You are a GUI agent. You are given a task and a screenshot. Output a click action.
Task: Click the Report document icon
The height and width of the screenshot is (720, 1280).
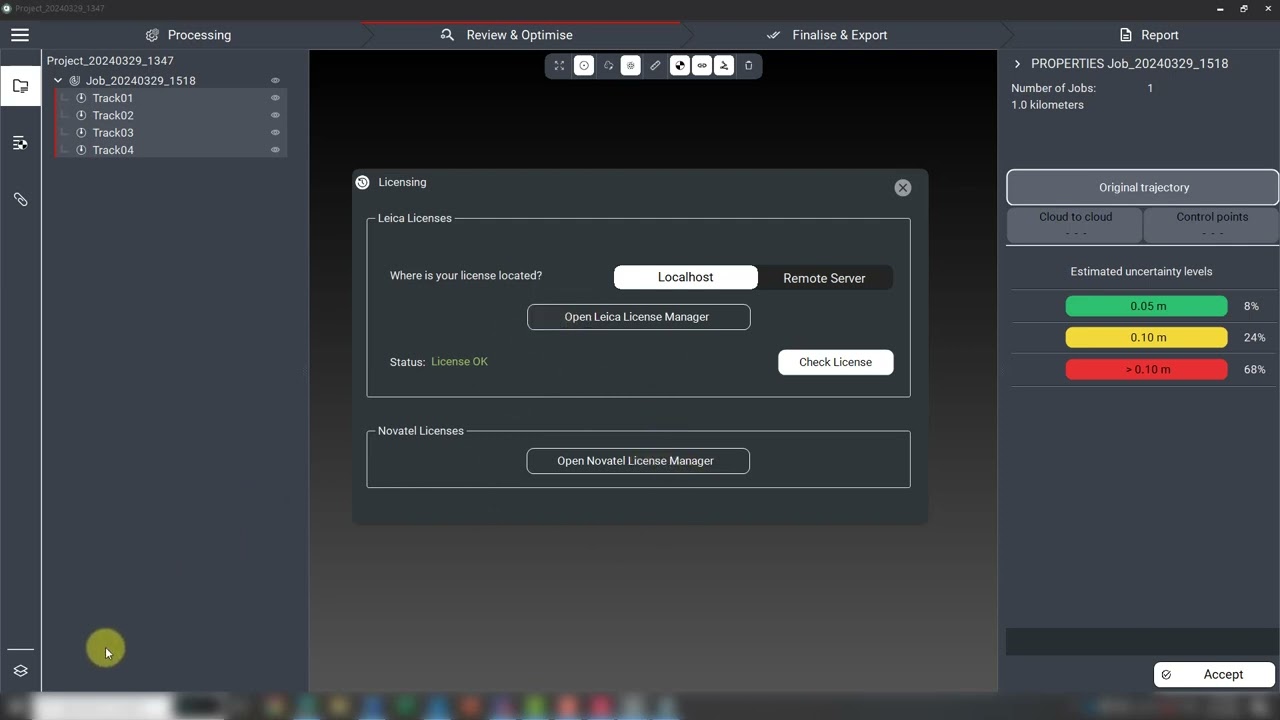[1125, 35]
